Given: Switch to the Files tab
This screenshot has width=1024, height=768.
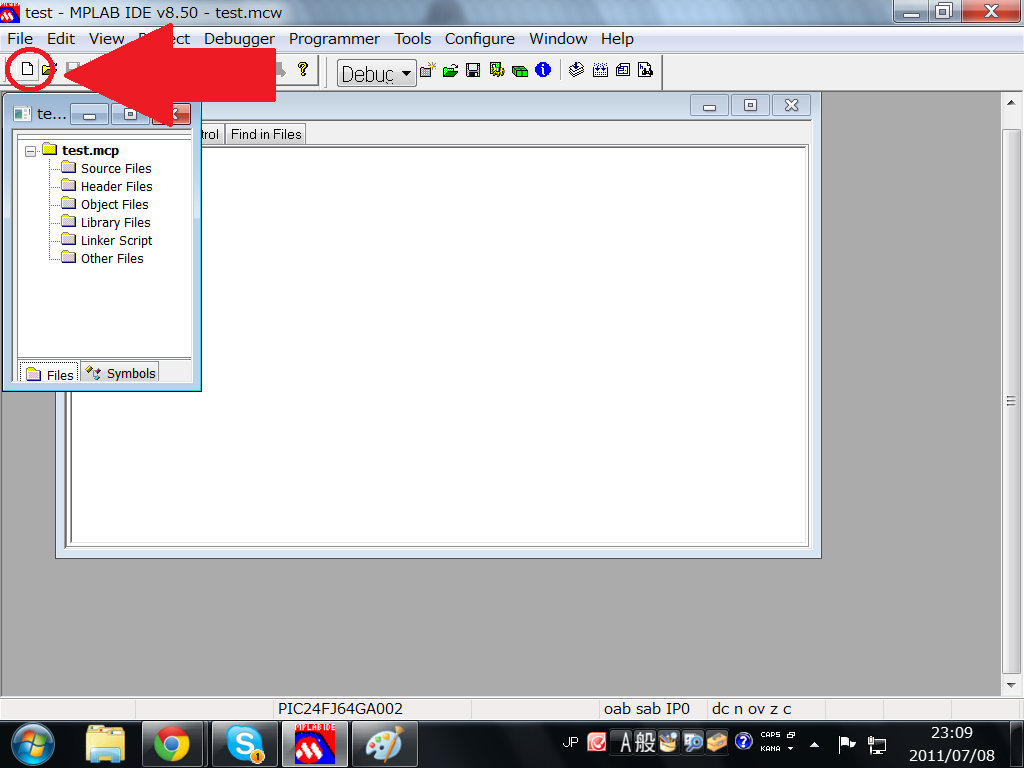Looking at the screenshot, I should coord(49,374).
